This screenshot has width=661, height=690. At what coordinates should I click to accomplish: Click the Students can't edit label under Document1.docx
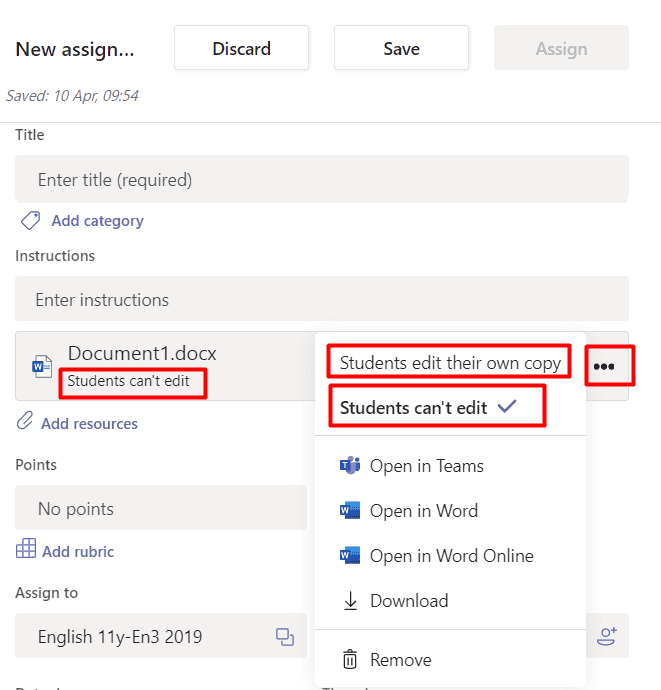coord(128,381)
